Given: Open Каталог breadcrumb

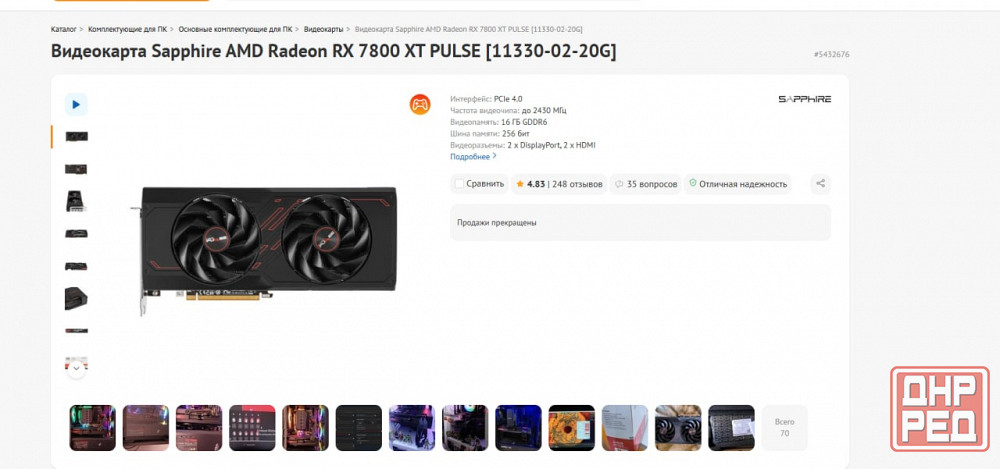Looking at the screenshot, I should pos(64,29).
